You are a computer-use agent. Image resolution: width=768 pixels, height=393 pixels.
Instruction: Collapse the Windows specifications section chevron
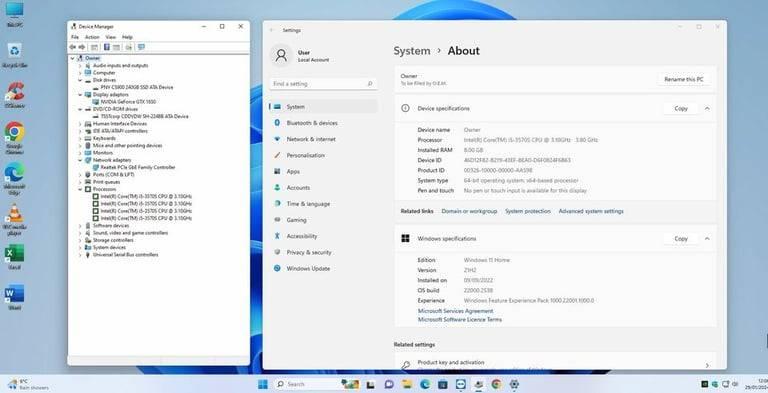point(707,239)
